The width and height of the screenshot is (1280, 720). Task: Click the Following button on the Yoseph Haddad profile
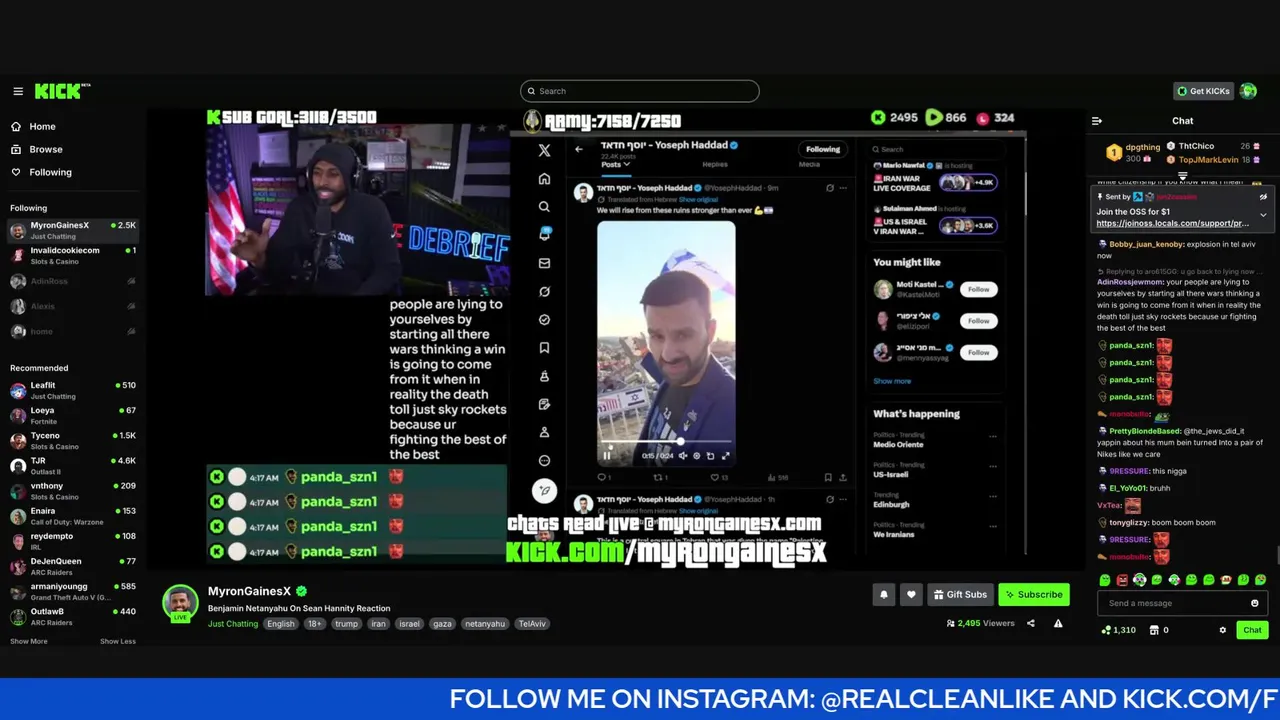click(823, 149)
